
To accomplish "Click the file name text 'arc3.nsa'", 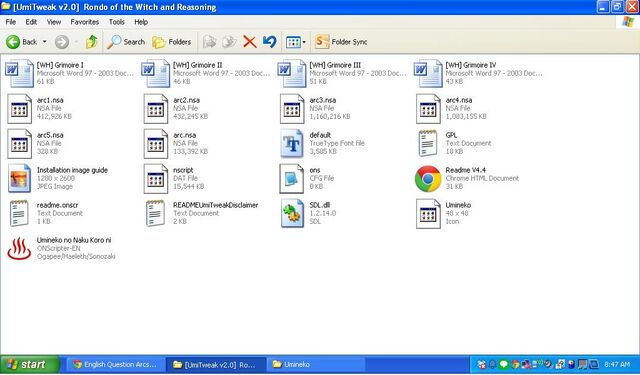I will click(x=322, y=100).
